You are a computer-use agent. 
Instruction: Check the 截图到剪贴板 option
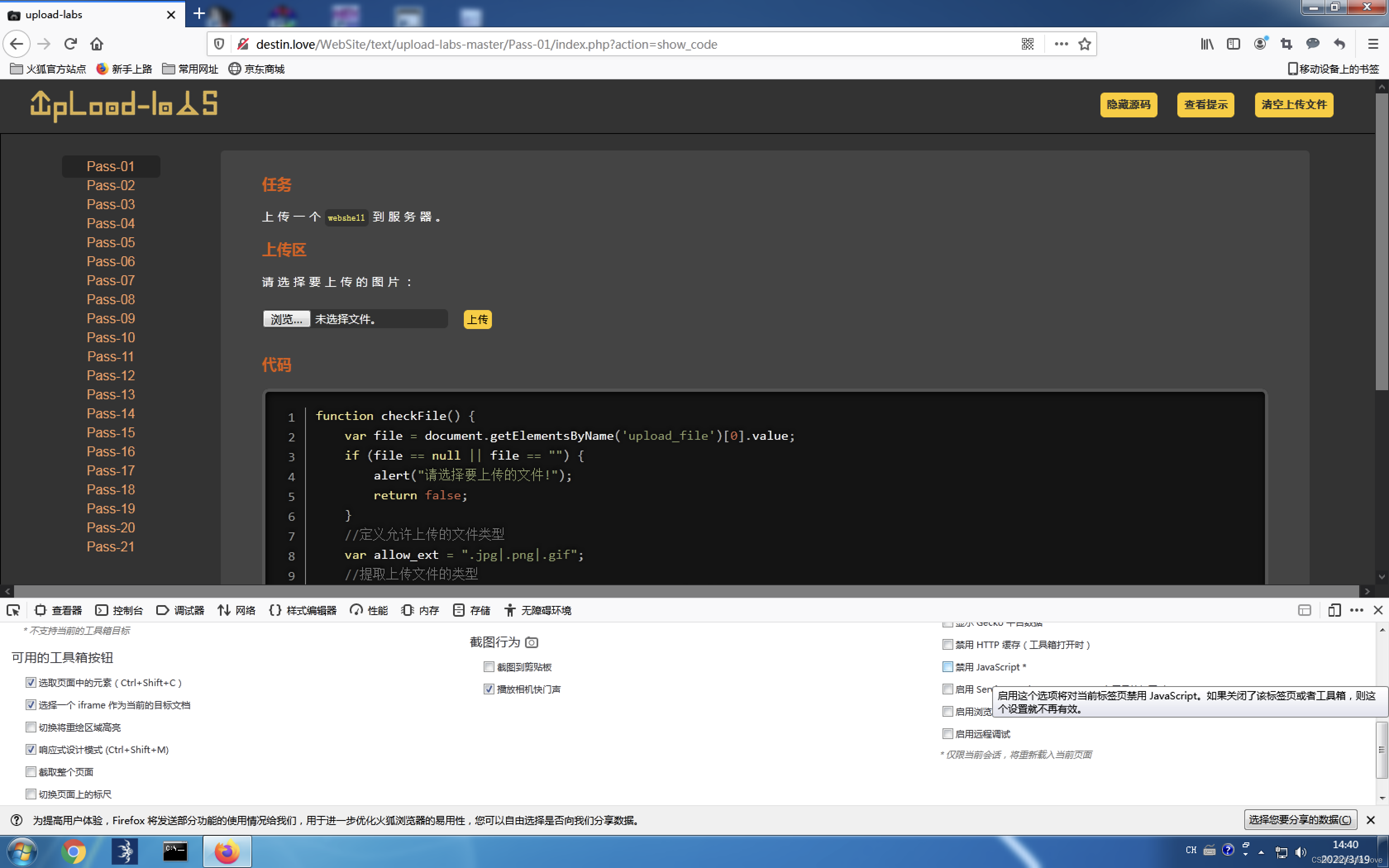coord(489,666)
